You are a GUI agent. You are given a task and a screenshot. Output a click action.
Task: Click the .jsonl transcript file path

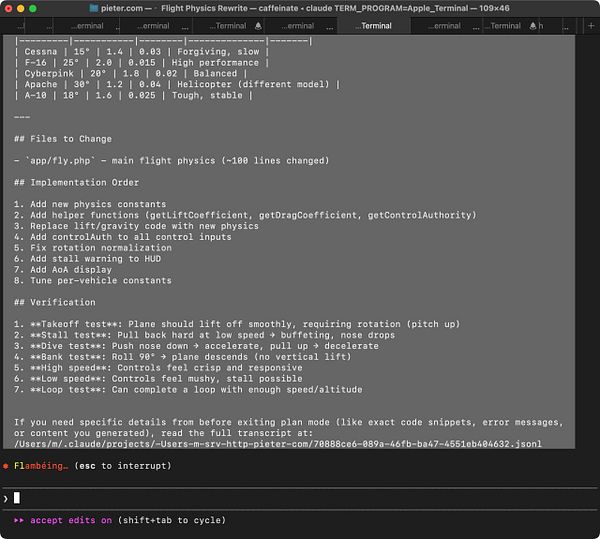[278, 444]
